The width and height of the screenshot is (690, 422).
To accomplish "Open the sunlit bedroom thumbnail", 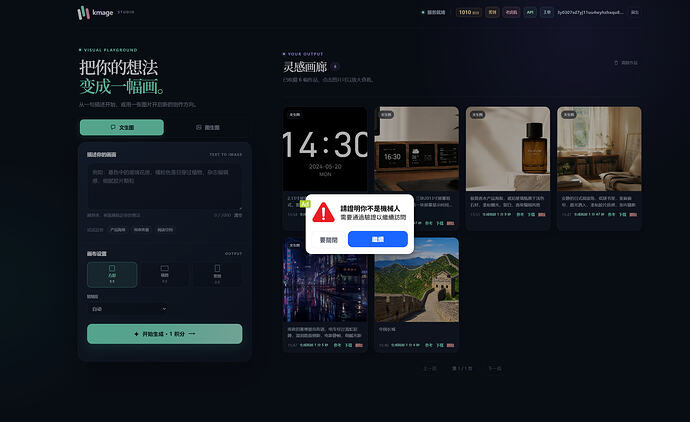I will [x=599, y=149].
